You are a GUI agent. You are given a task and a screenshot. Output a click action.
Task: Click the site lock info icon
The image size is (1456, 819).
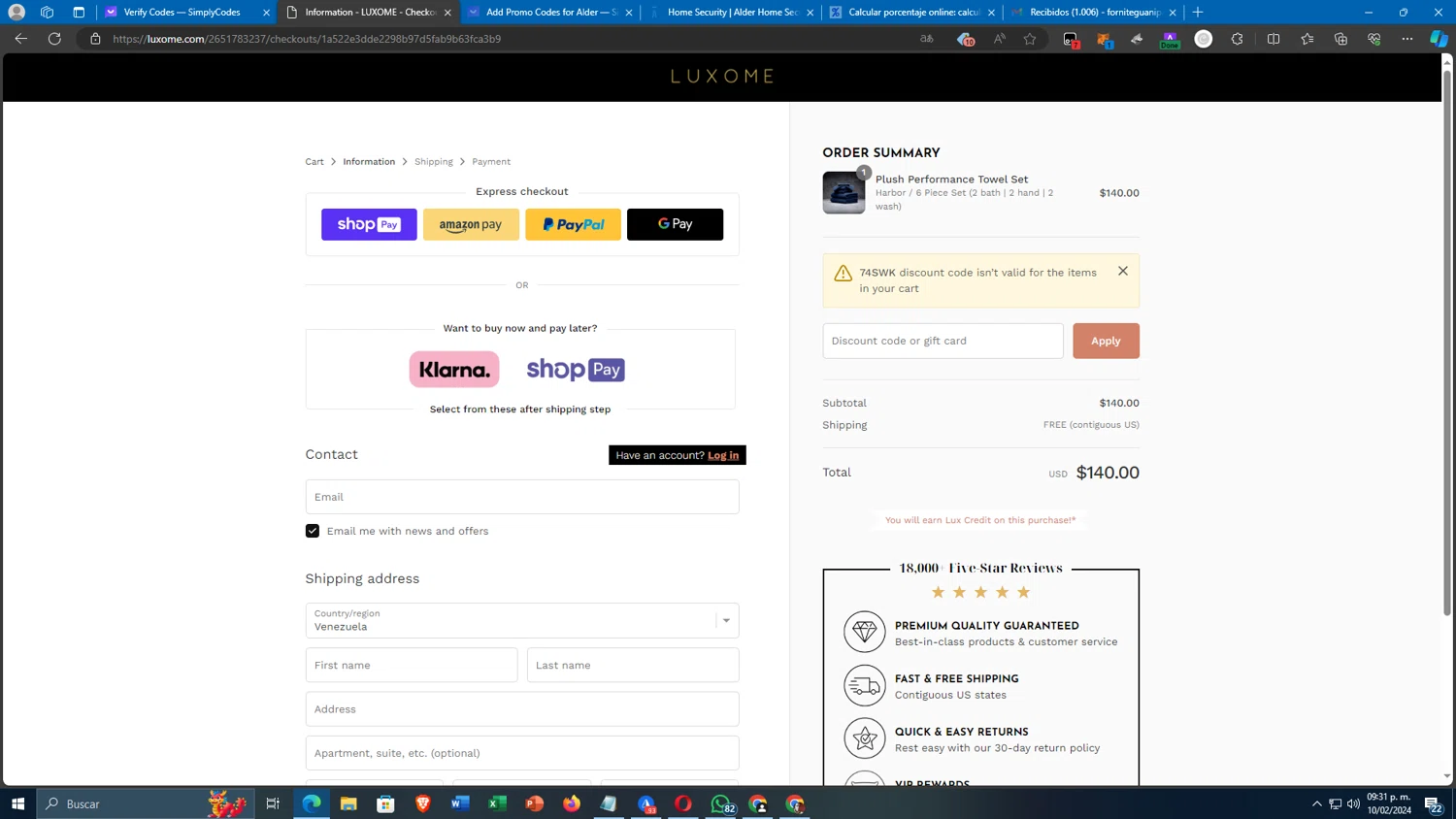pyautogui.click(x=95, y=39)
